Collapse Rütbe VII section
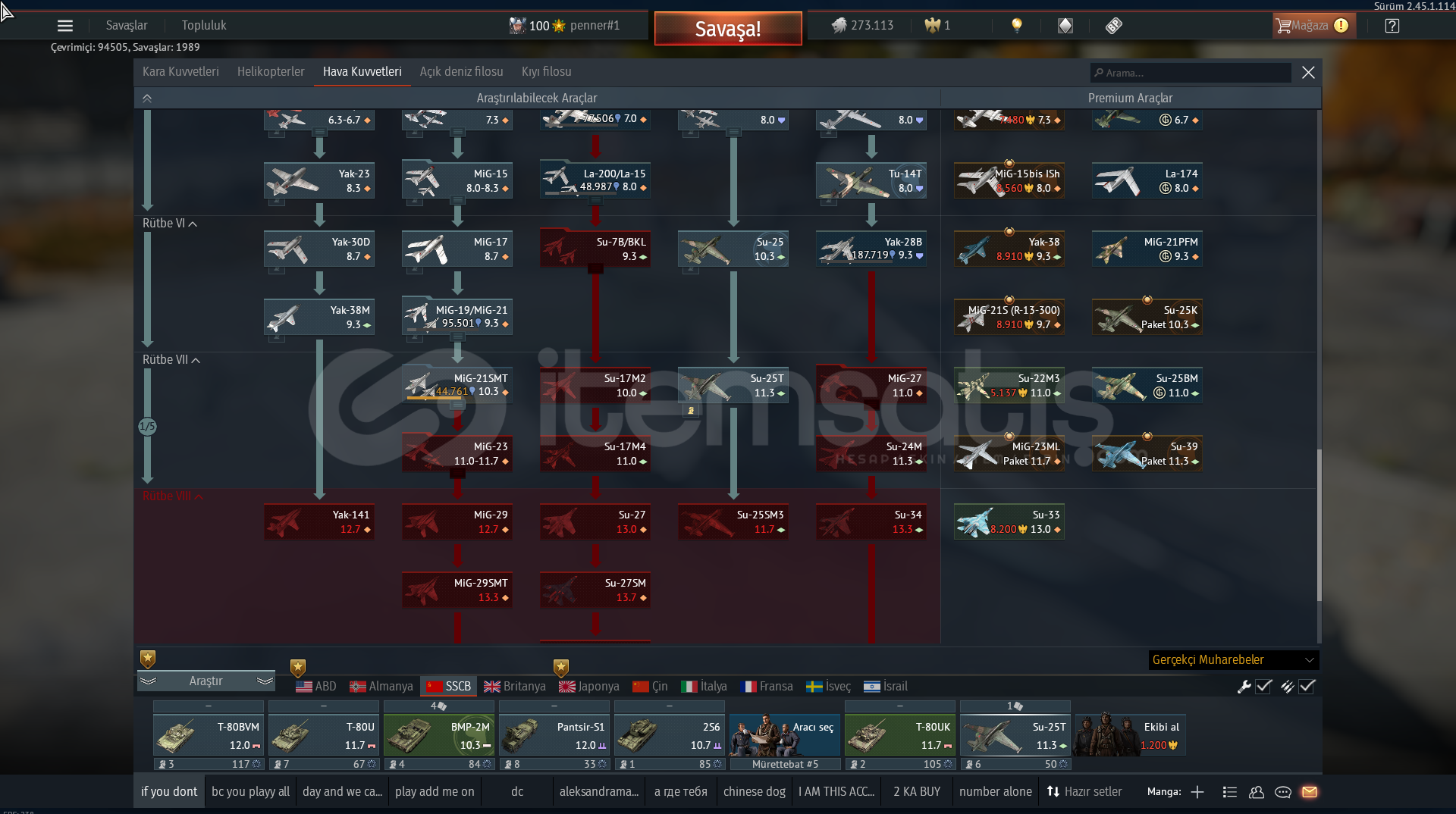The height and width of the screenshot is (814, 1456). pos(171,360)
